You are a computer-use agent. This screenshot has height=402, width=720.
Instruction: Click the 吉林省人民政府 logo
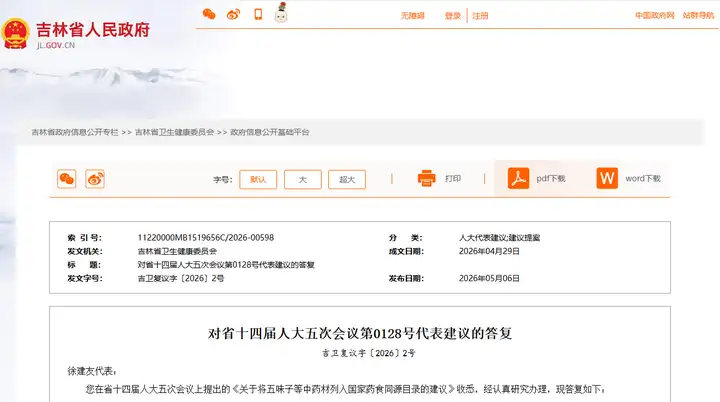click(76, 34)
